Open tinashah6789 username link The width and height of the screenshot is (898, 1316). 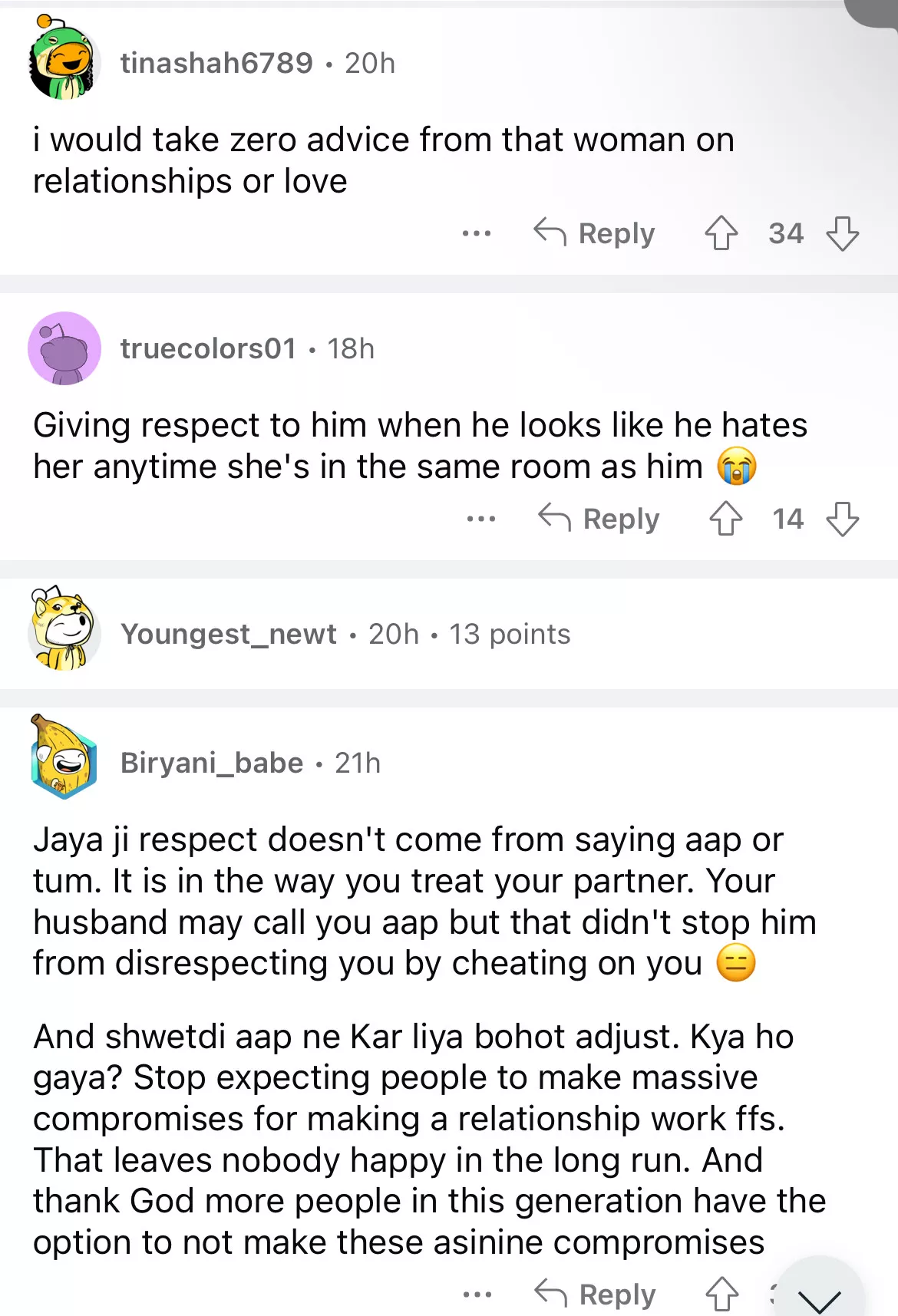[x=216, y=63]
